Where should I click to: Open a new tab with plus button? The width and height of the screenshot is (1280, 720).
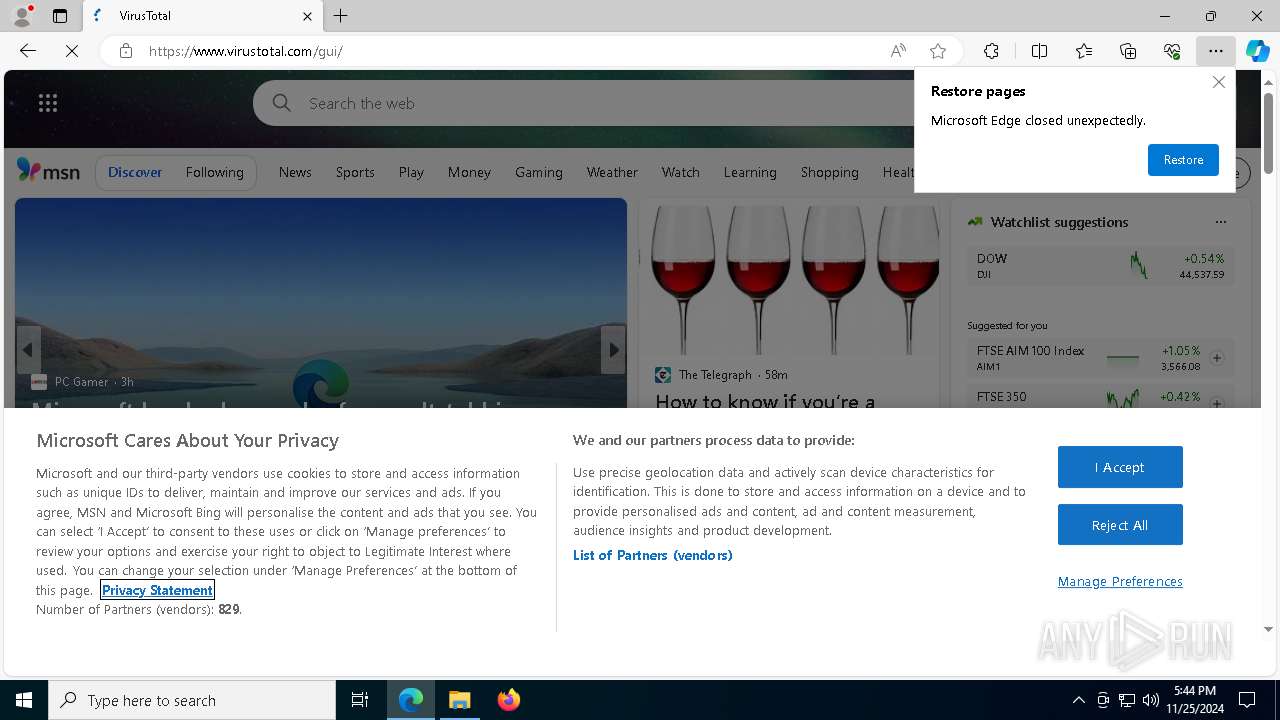click(x=341, y=16)
